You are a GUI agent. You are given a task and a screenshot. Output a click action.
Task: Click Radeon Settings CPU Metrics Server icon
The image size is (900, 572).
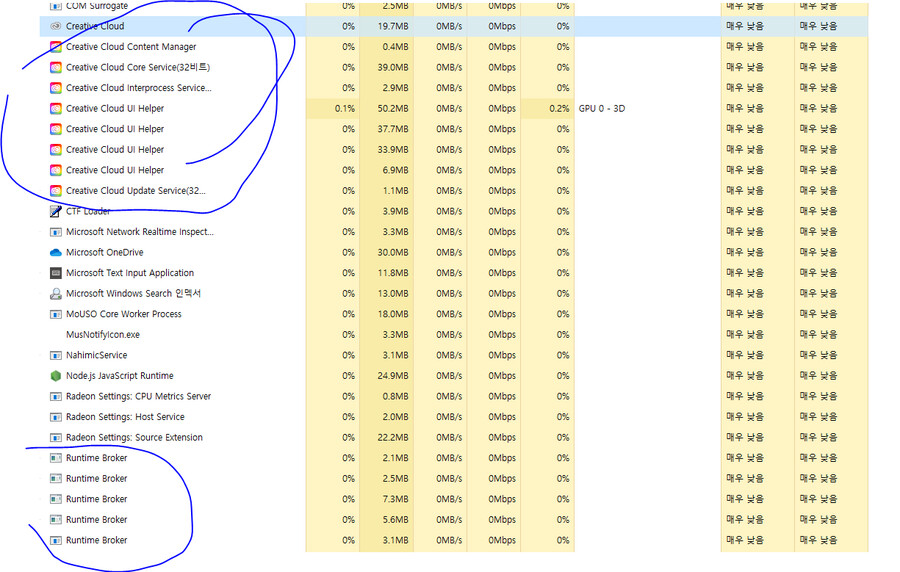click(56, 396)
